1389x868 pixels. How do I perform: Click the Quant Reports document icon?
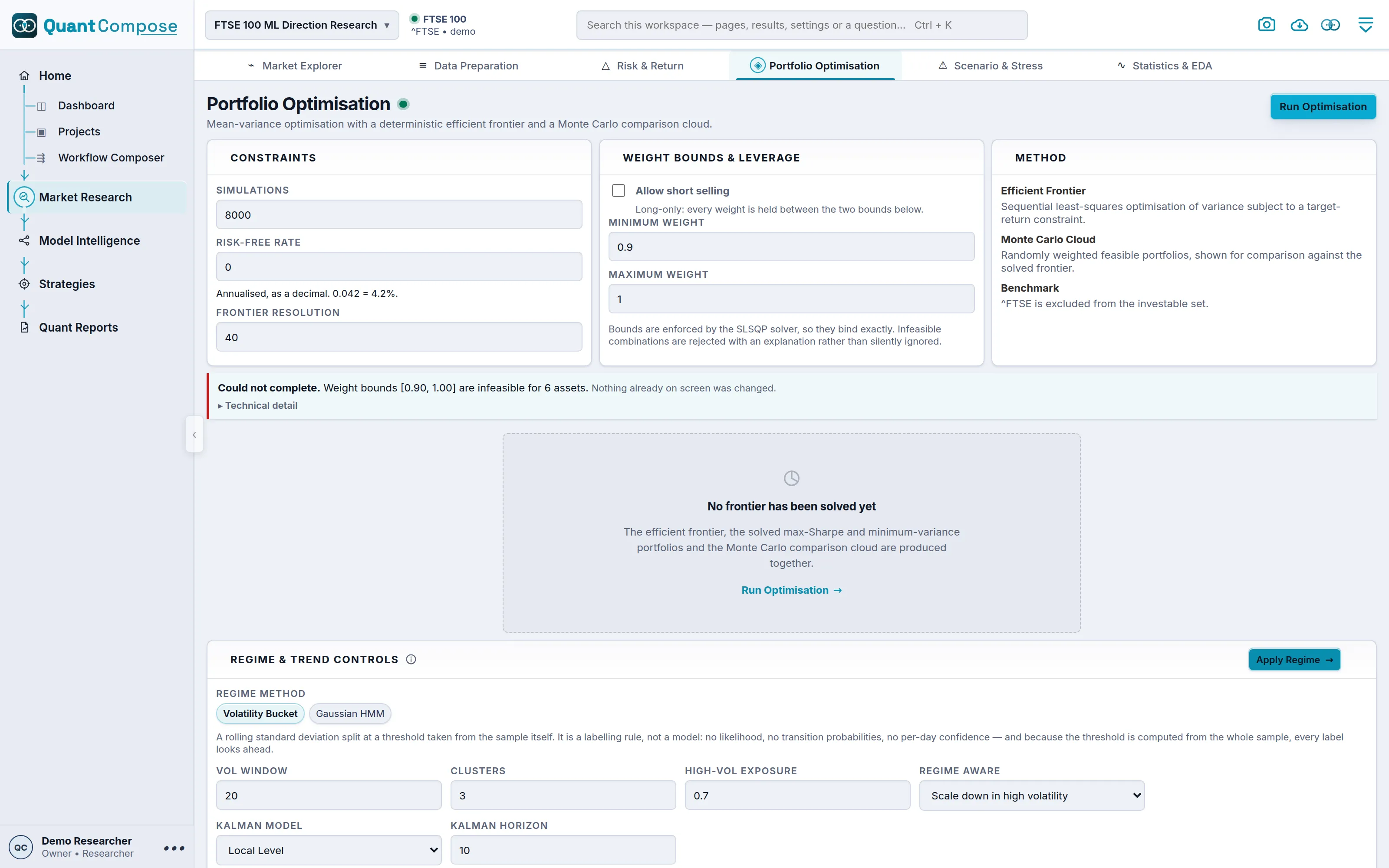[x=24, y=327]
